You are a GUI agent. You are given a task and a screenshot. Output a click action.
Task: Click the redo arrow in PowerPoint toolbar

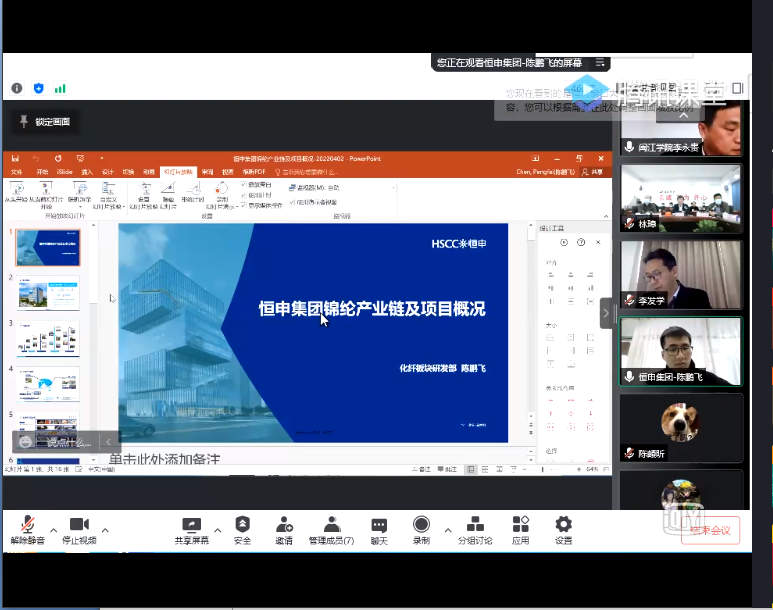(58, 158)
